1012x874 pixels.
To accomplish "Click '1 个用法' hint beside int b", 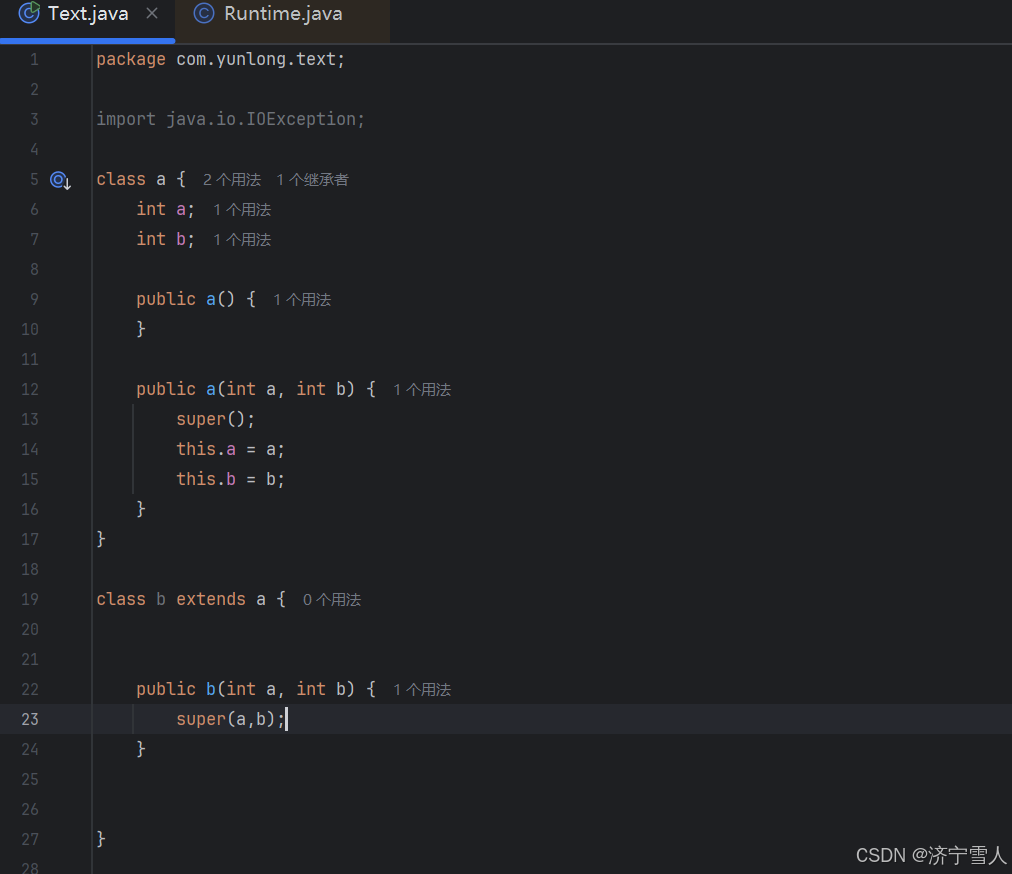I will [x=242, y=240].
